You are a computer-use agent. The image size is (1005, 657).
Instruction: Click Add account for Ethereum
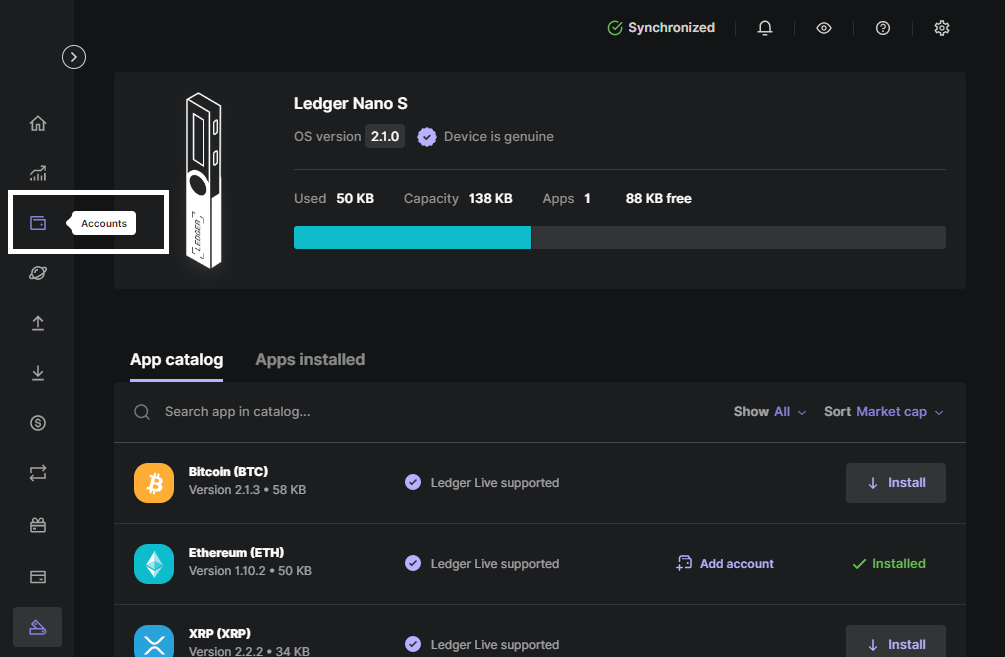pos(725,563)
